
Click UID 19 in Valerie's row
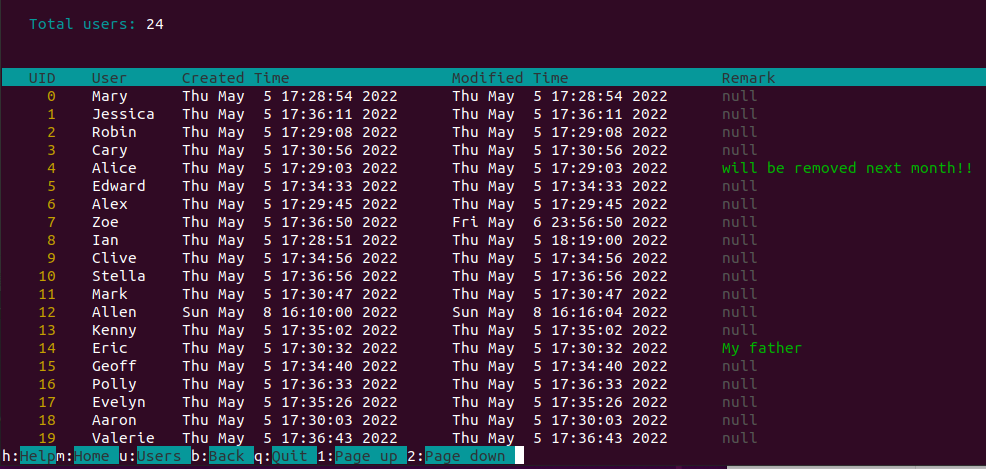47,438
